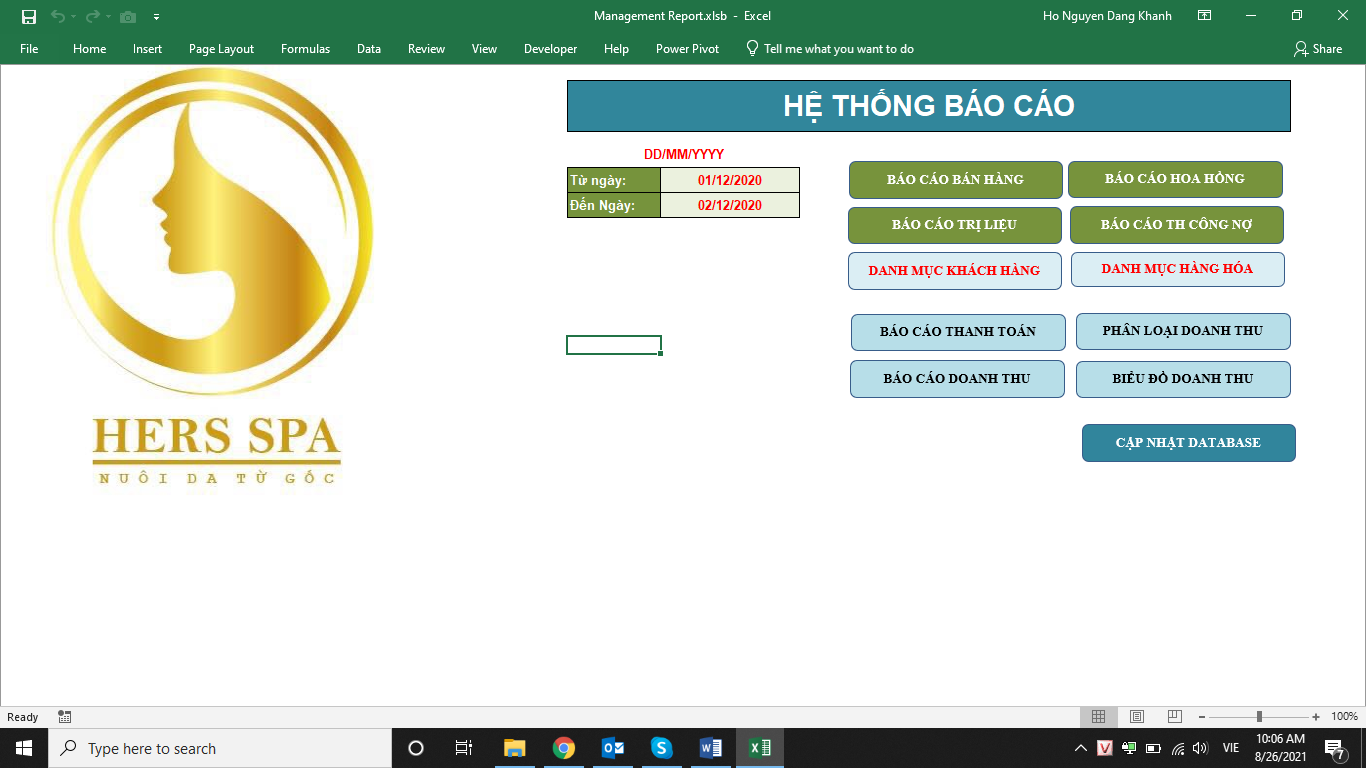Screen dimensions: 1366x768
Task: Click the 100% zoom level indicator
Action: coord(1344,717)
